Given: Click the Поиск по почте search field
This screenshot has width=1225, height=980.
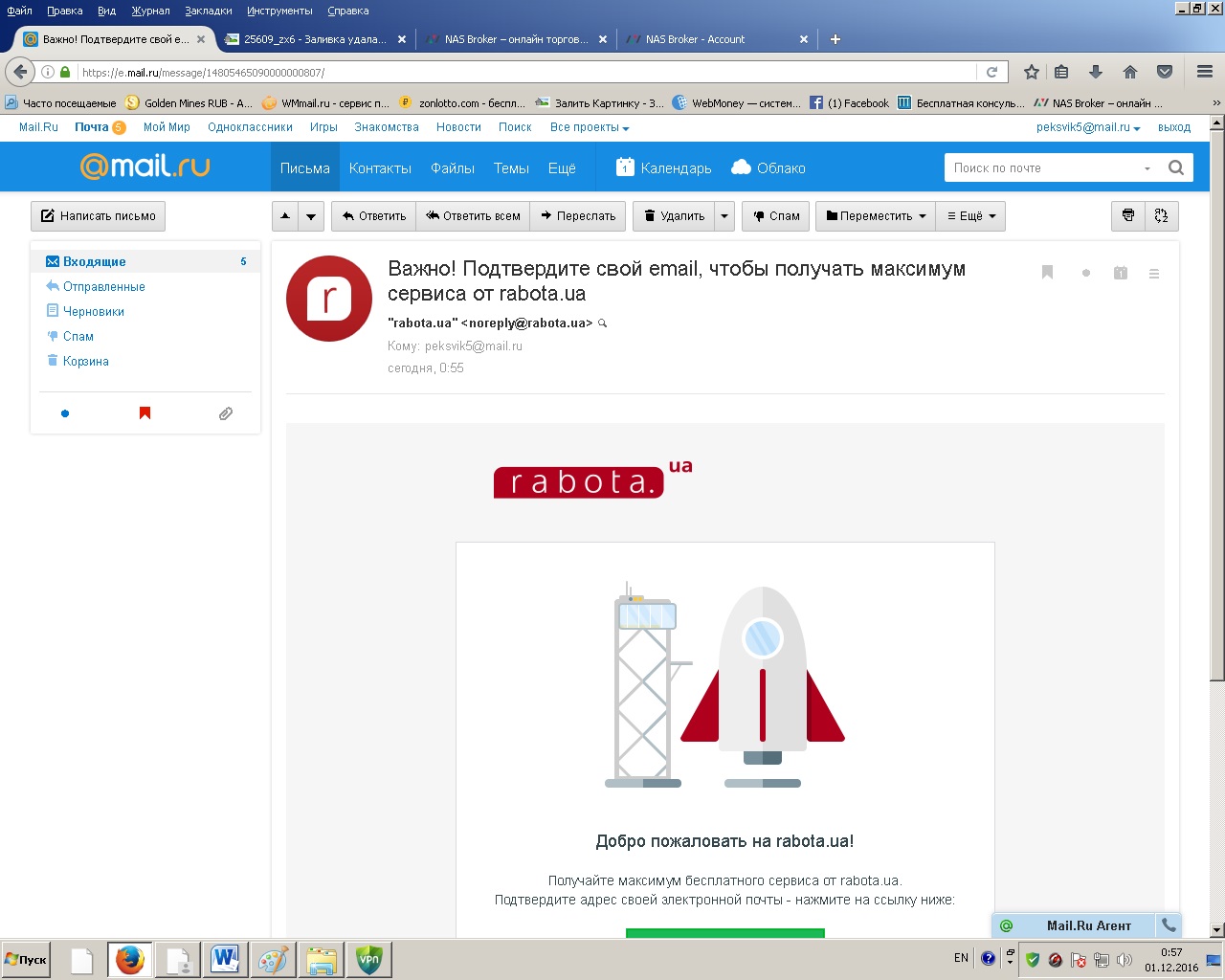Looking at the screenshot, I should coord(1043,167).
